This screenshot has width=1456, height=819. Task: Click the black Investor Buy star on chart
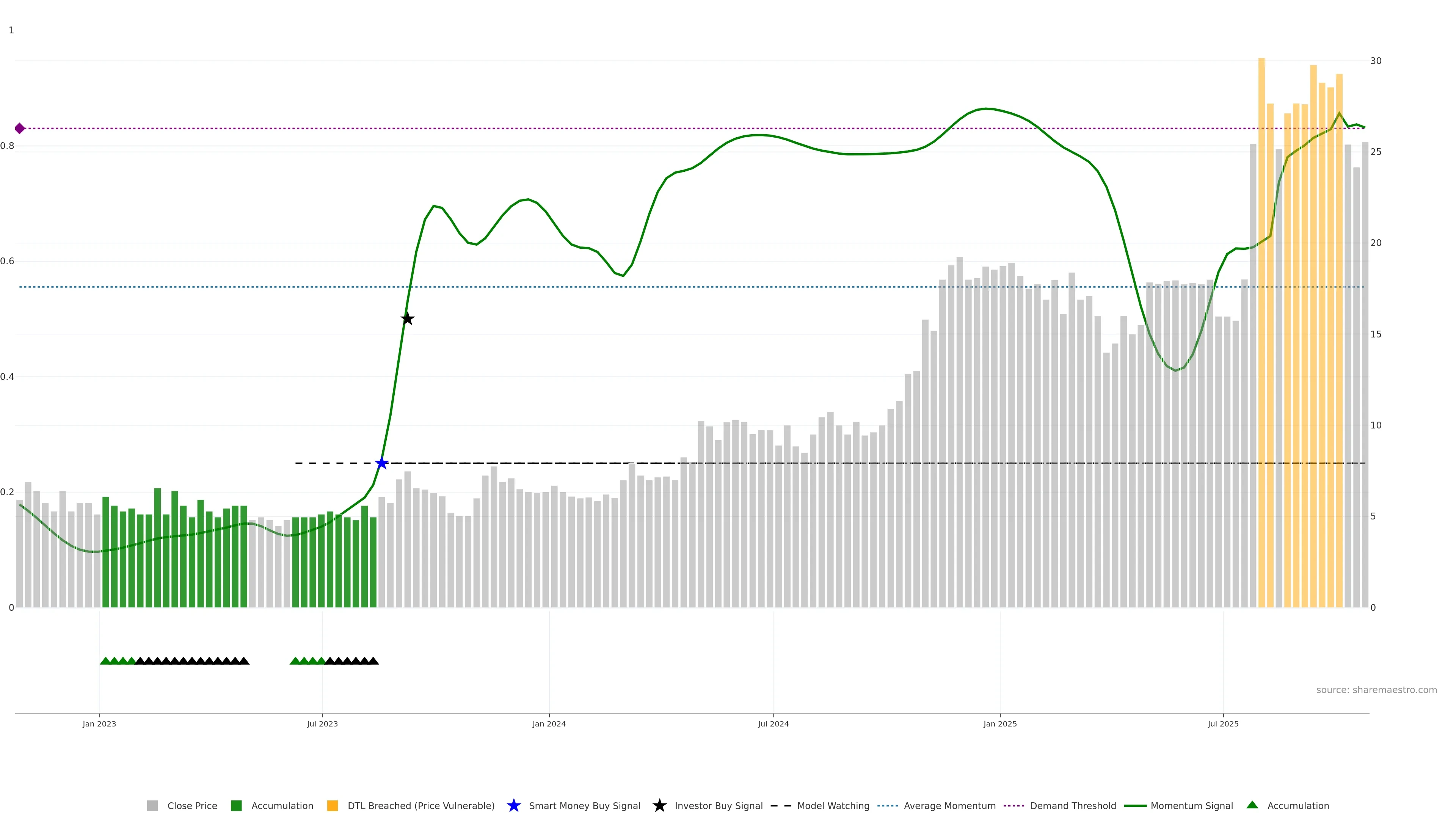(x=408, y=319)
